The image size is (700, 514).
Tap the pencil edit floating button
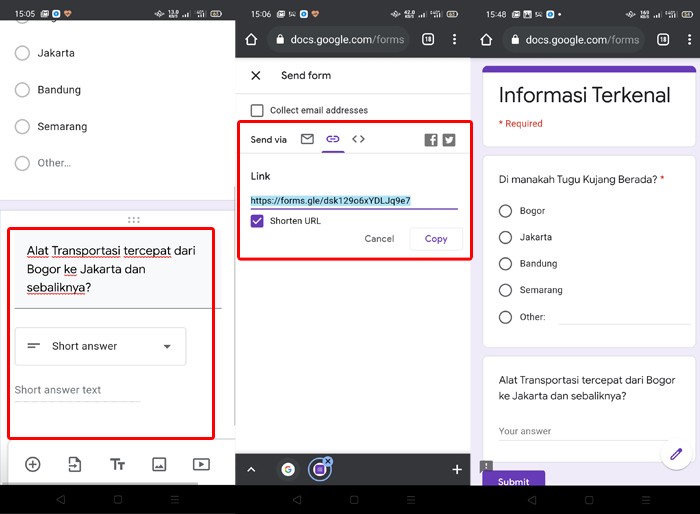click(x=676, y=454)
